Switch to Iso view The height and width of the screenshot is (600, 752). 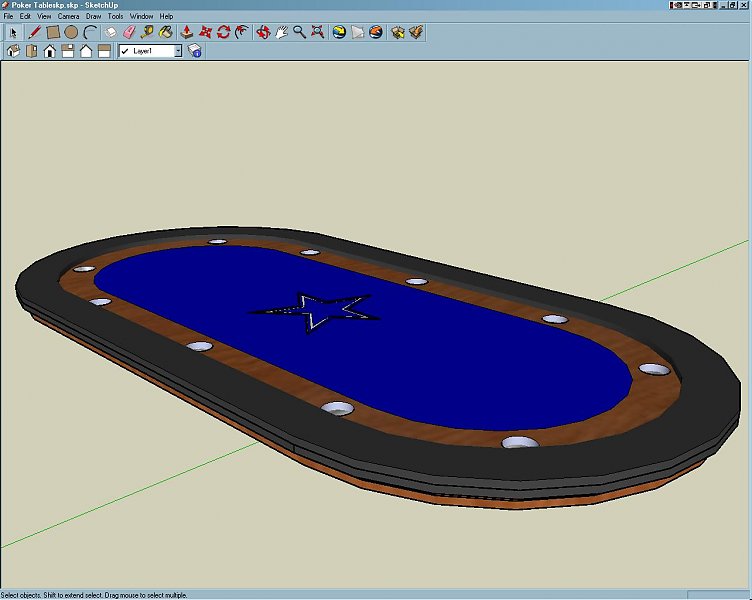(x=13, y=51)
